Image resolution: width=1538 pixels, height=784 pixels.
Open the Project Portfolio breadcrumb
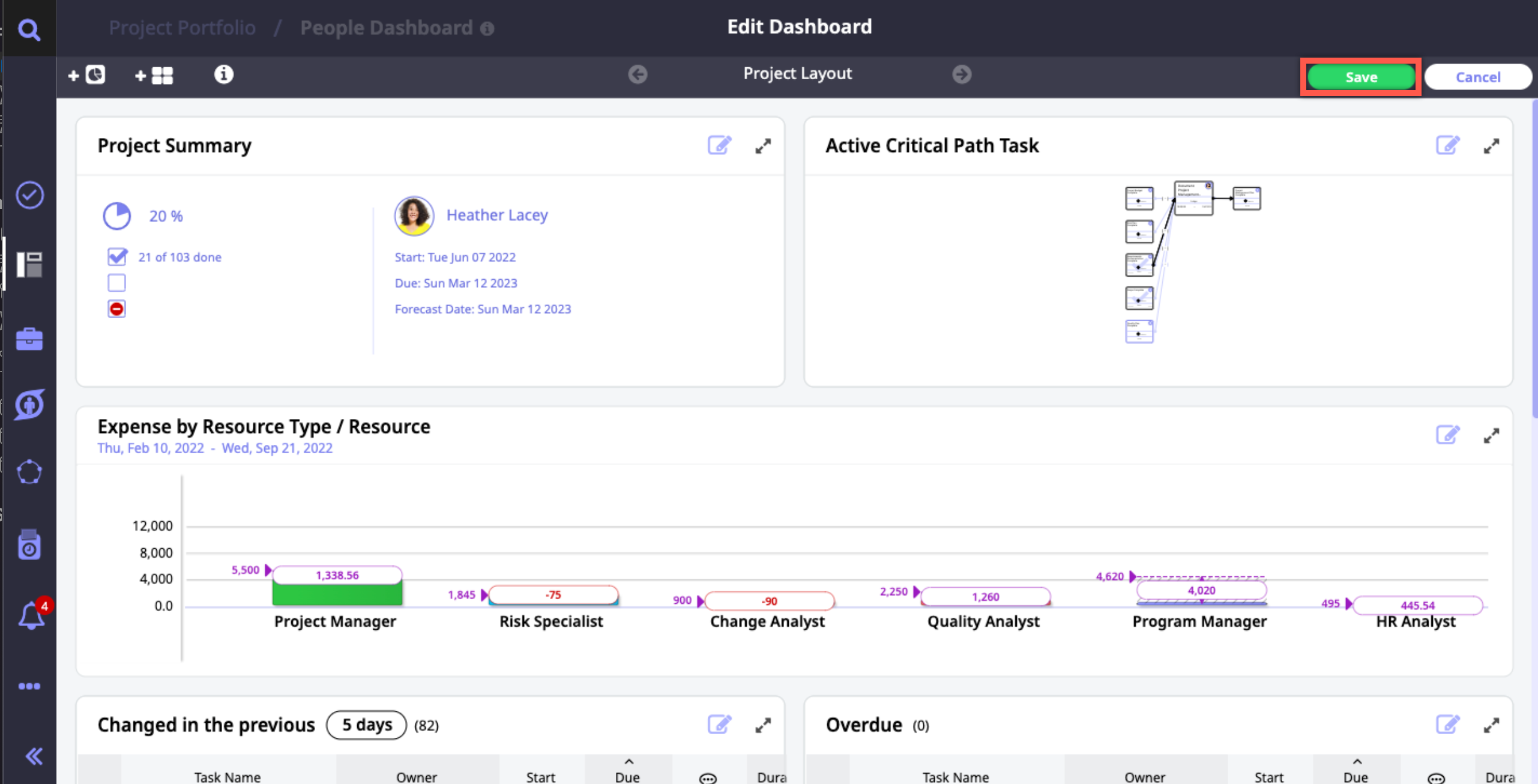click(182, 28)
